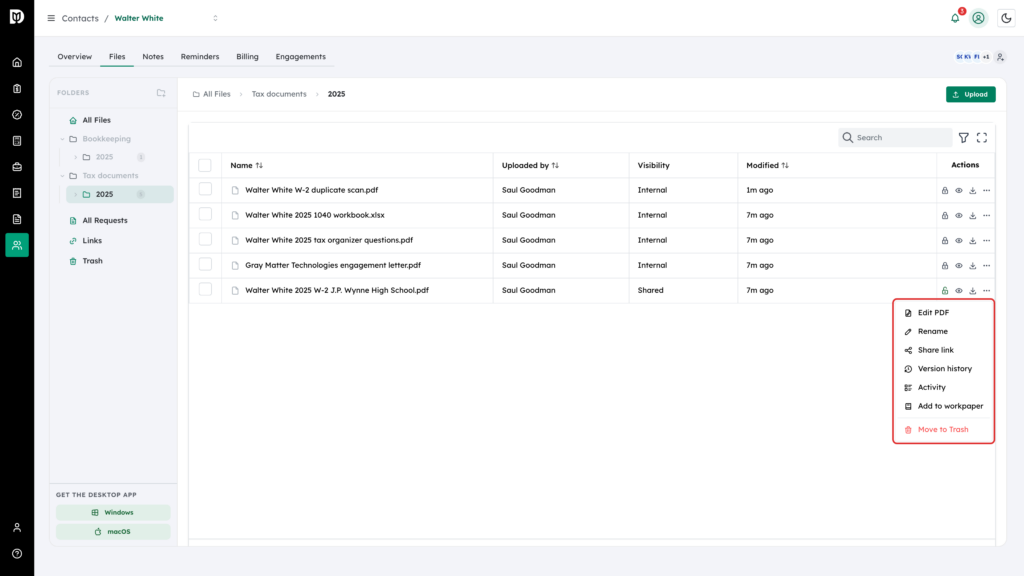Open the contact switcher next to Walter White
The image size is (1024, 576).
click(x=216, y=18)
